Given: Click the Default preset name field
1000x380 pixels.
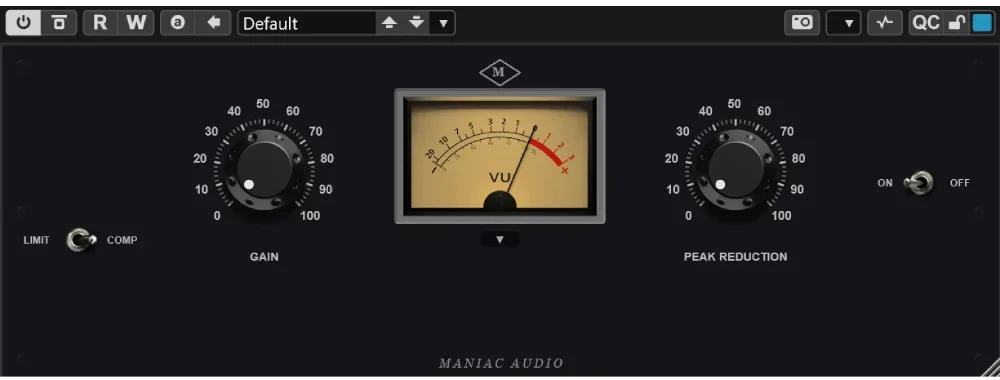Looking at the screenshot, I should [x=307, y=24].
